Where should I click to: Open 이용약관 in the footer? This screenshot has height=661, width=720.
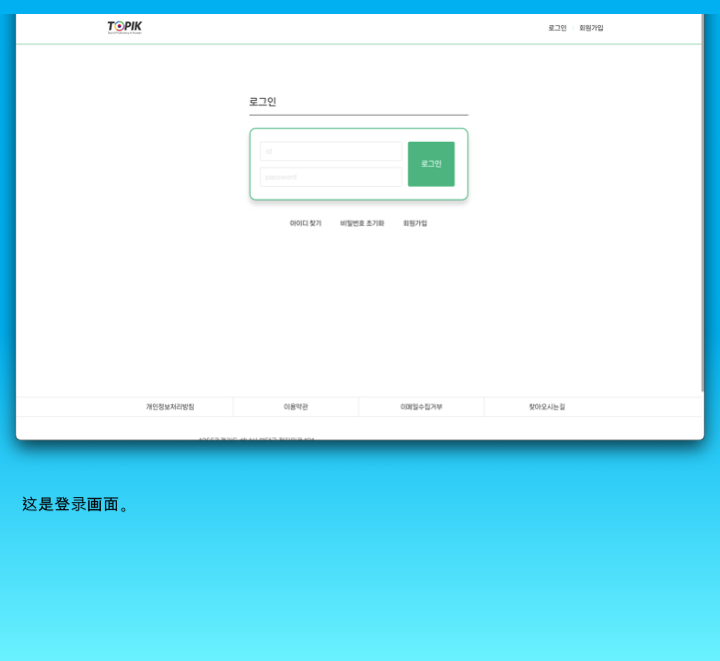(x=296, y=407)
